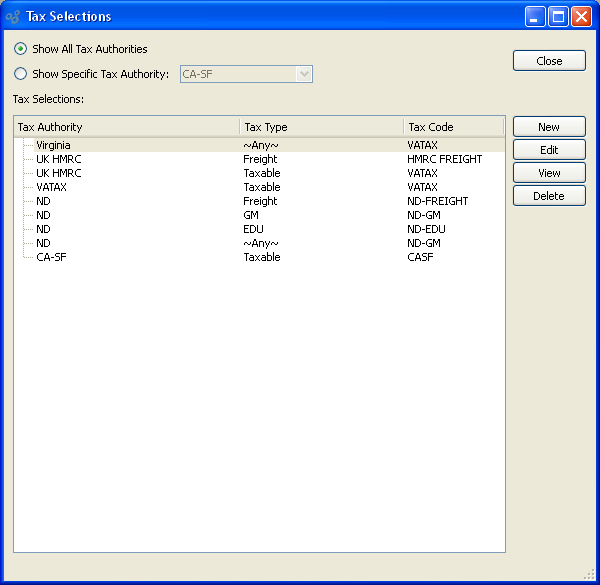
Task: Click the window resize grip corner
Action: pyautogui.click(x=591, y=576)
